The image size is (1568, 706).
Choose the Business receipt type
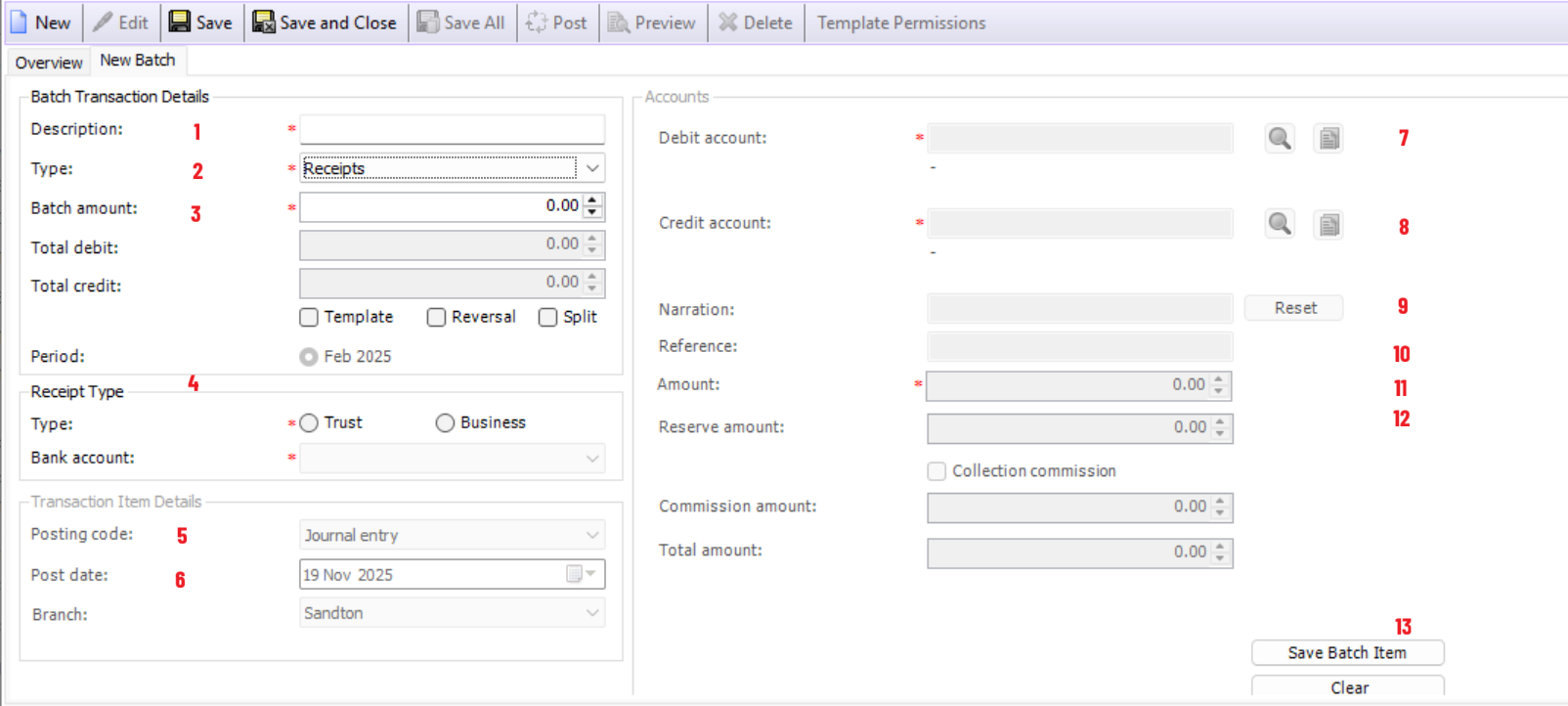[x=445, y=422]
